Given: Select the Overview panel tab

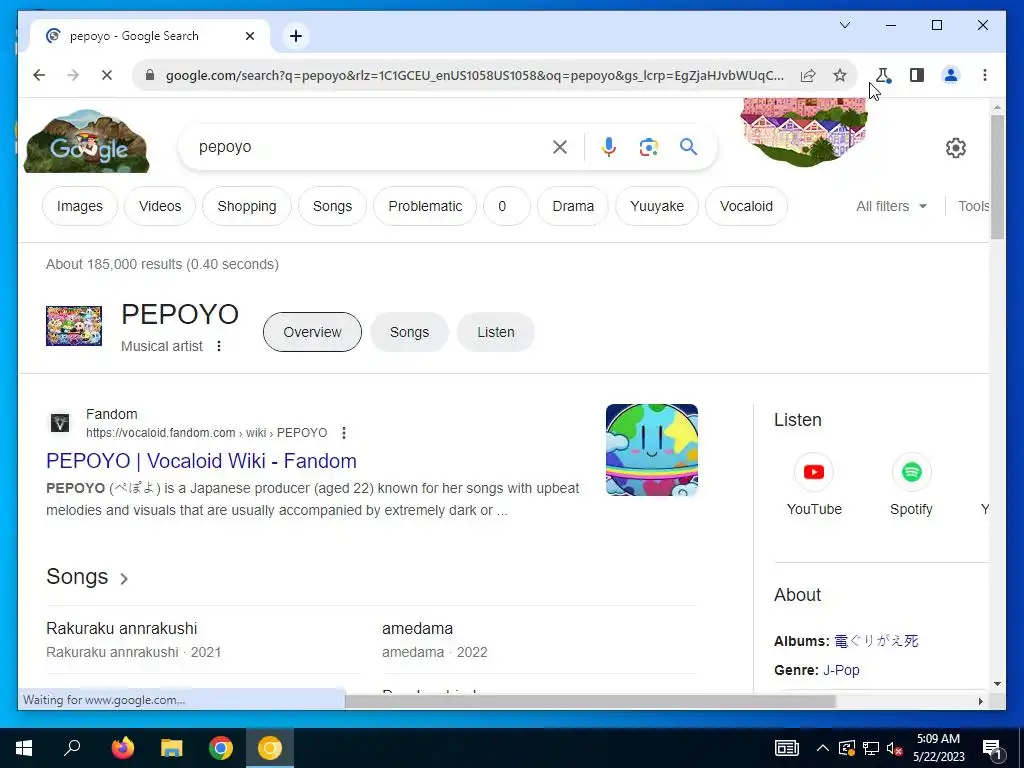Looking at the screenshot, I should tap(312, 332).
